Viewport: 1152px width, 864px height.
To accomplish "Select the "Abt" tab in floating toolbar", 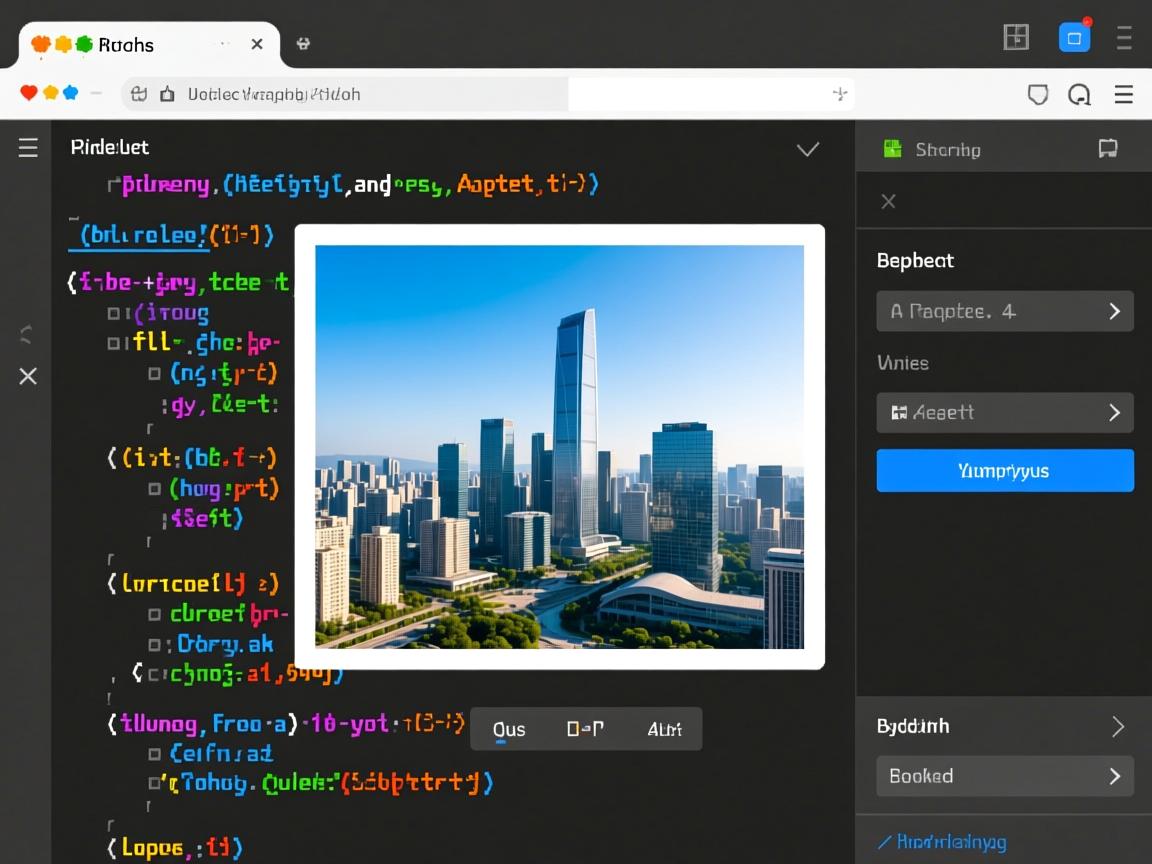I will coord(664,729).
